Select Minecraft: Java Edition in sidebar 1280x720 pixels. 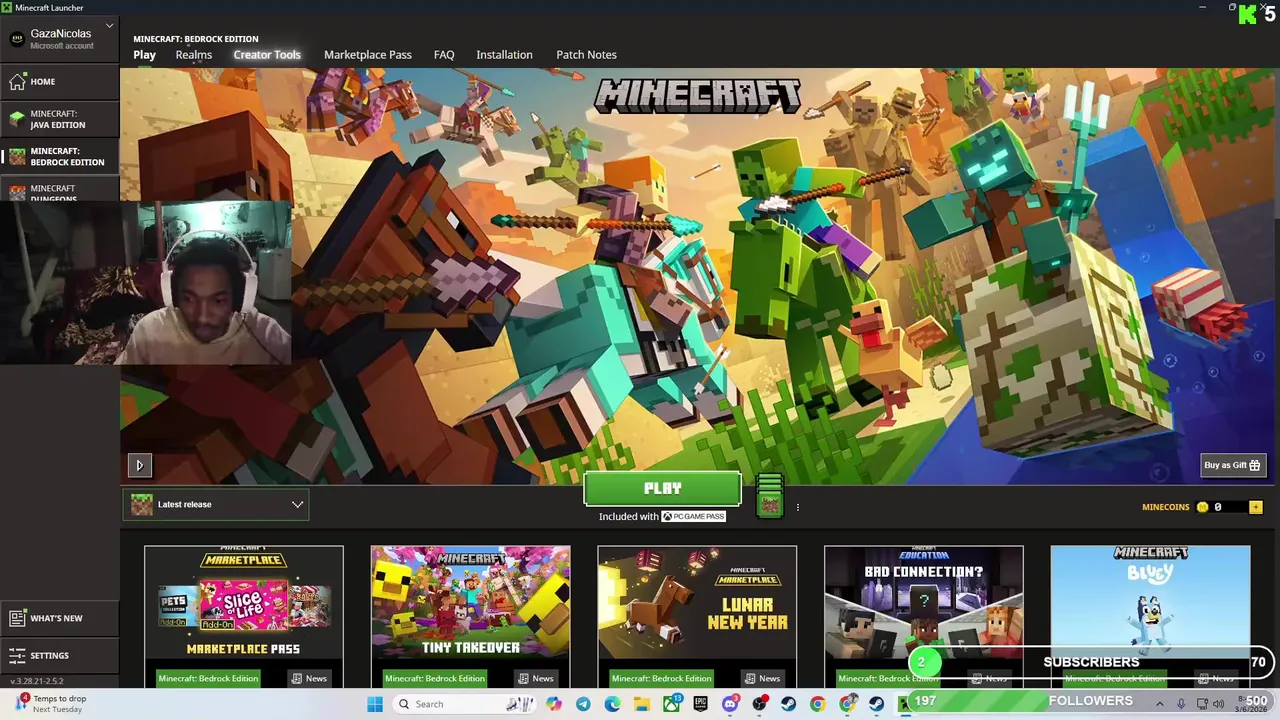pos(60,119)
